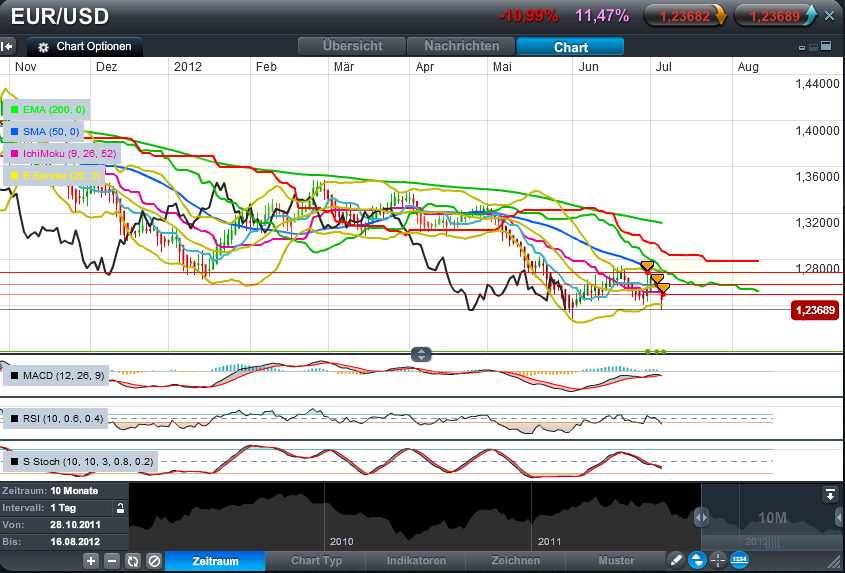Click the Intervall 1 Tag value
The height and width of the screenshot is (573, 845).
(x=63, y=508)
